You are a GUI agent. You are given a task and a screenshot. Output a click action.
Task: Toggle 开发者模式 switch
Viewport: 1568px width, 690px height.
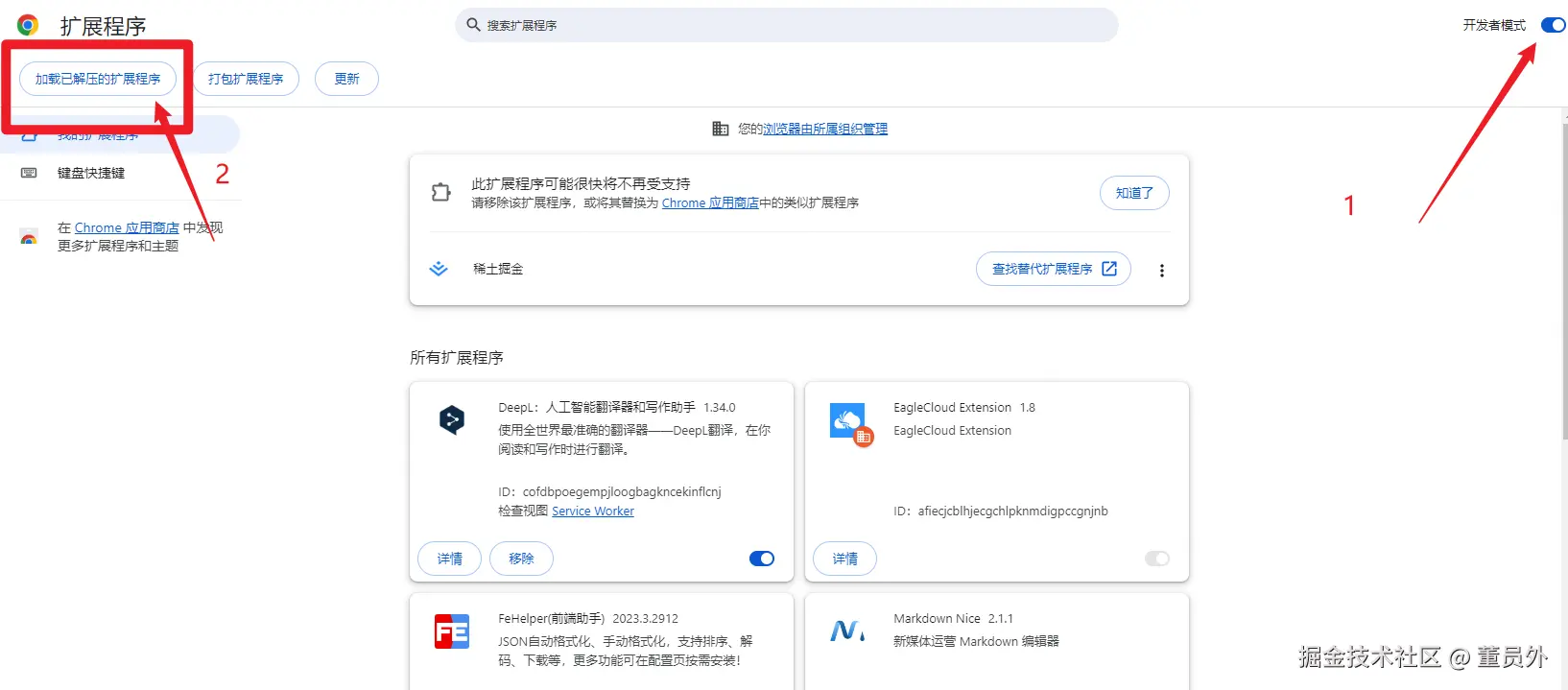click(1553, 25)
